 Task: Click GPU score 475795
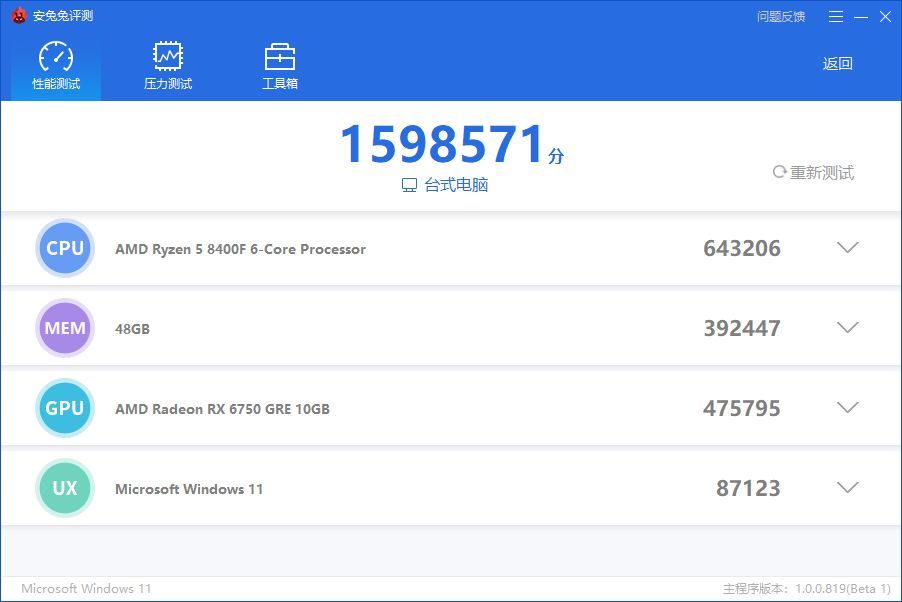pyautogui.click(x=742, y=408)
